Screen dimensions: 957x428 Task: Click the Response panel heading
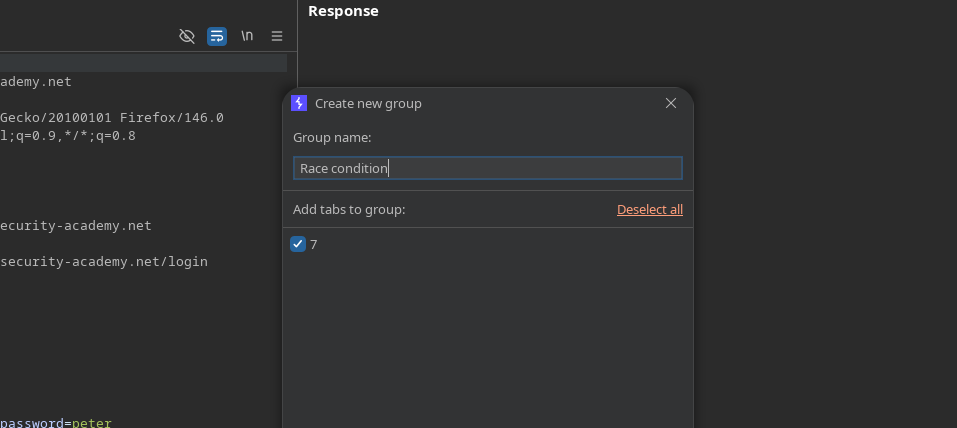343,12
